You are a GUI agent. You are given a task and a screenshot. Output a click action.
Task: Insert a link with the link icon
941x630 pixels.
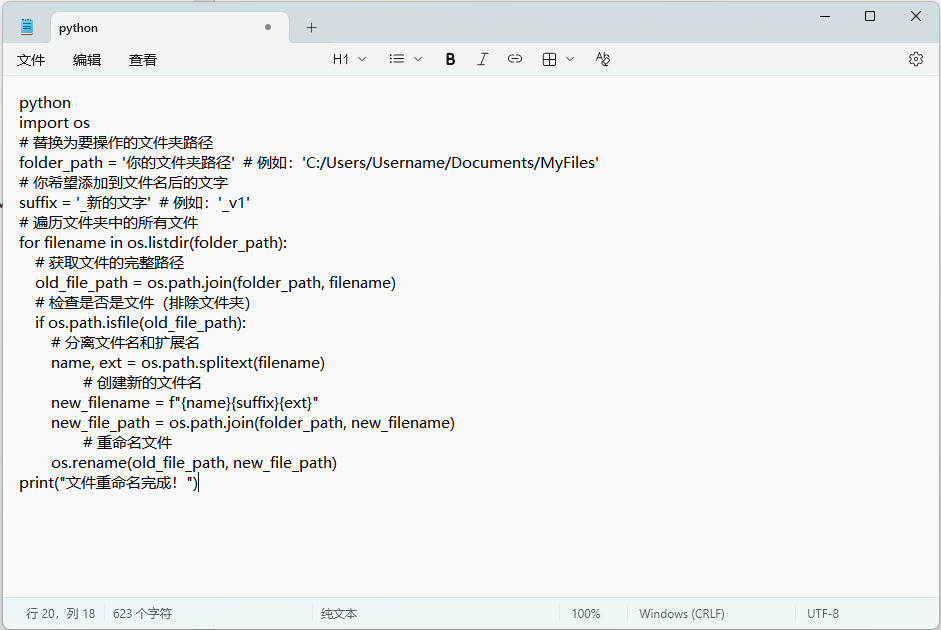tap(515, 59)
